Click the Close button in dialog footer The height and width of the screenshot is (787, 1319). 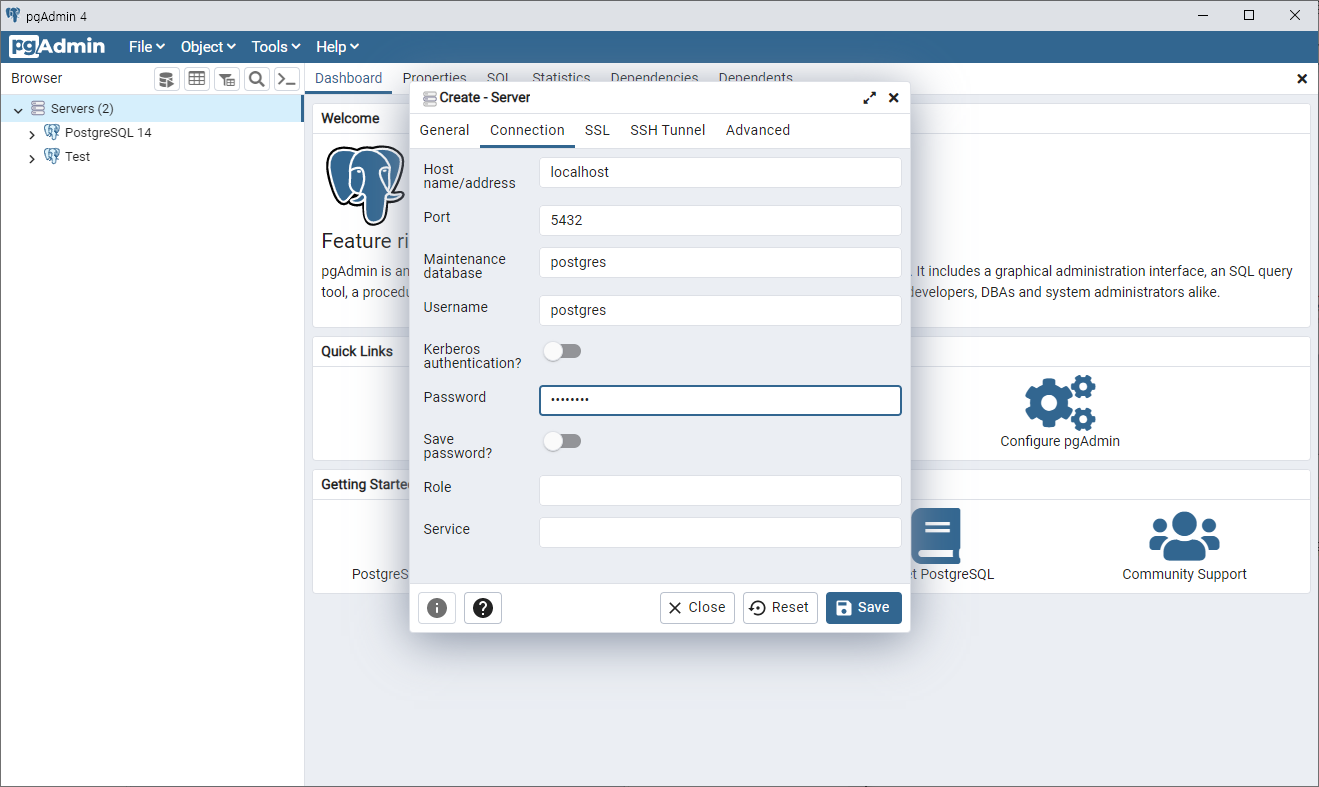coord(697,608)
